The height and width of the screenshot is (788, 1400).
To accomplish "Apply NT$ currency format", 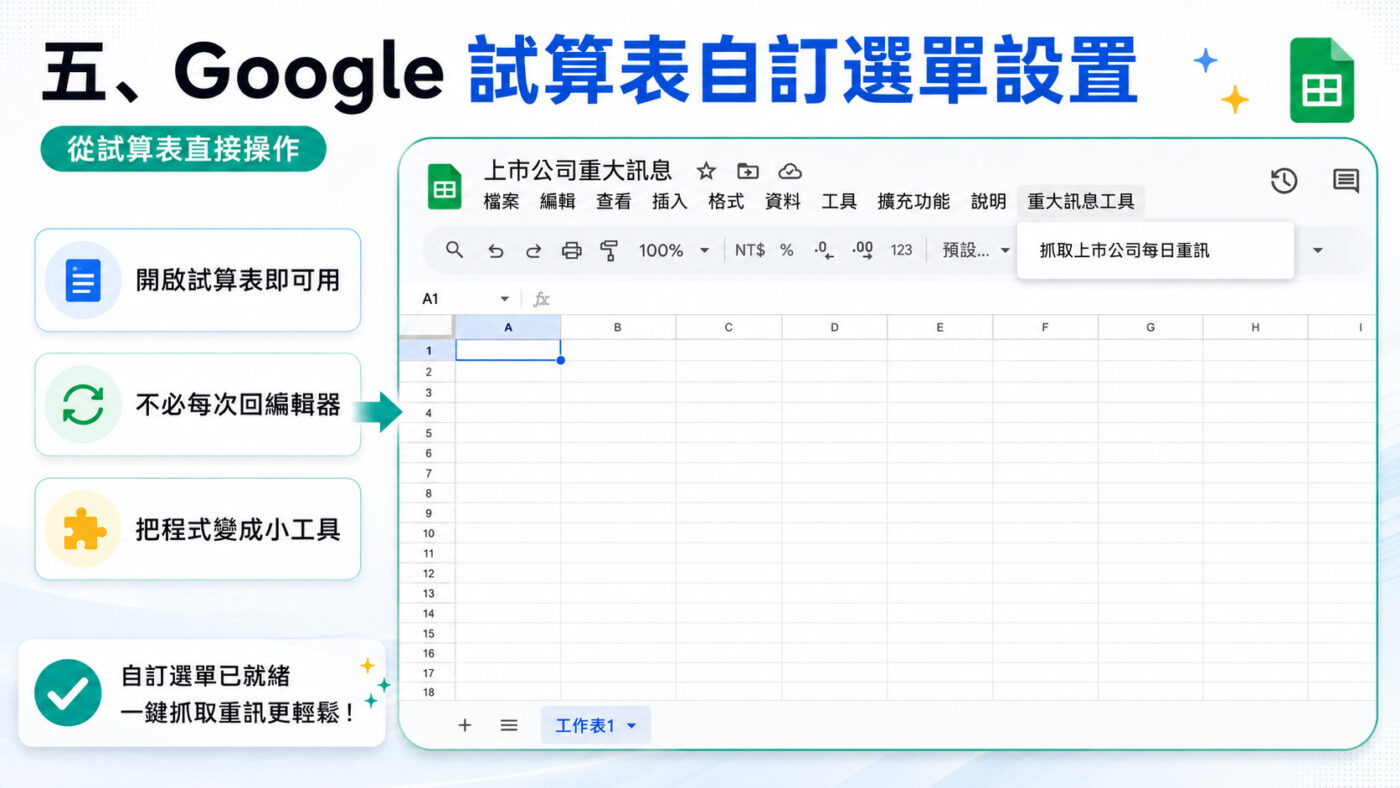I will [x=749, y=250].
